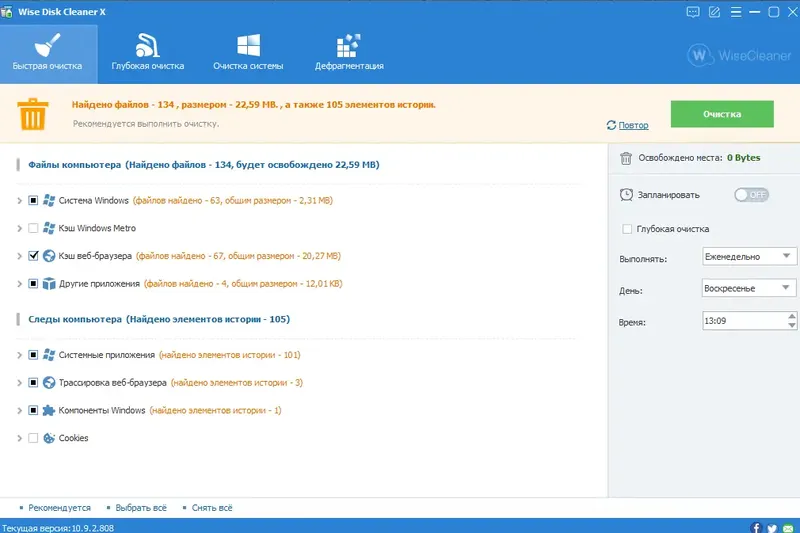Click the Время 13:09 input field
Viewport: 800px width, 533px height.
pos(744,321)
